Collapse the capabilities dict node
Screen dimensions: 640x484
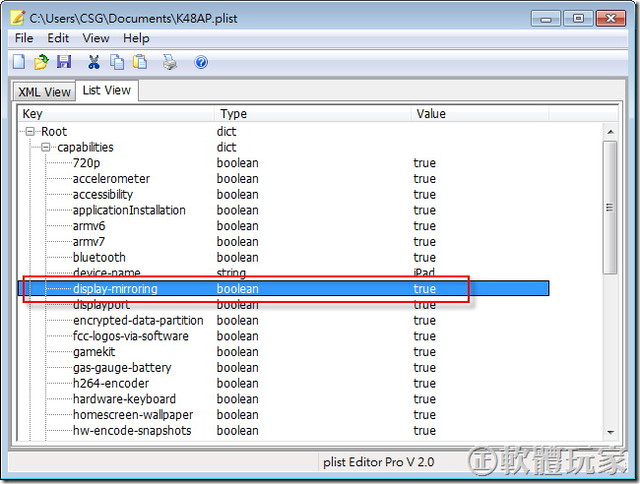[x=46, y=147]
